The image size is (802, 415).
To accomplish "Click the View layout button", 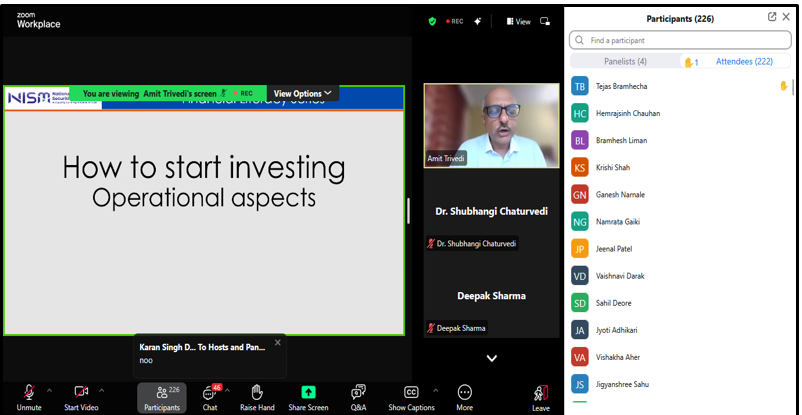I will (x=518, y=20).
